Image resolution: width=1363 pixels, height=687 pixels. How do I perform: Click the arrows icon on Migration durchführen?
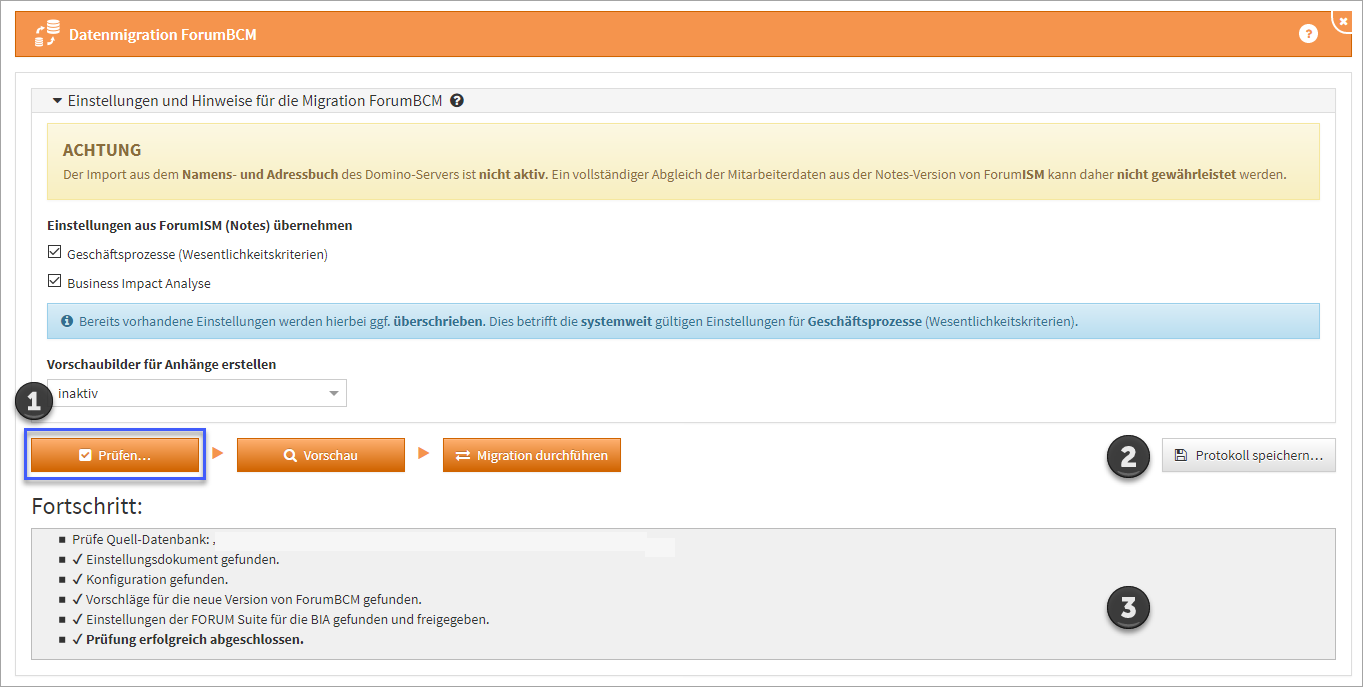click(x=463, y=456)
